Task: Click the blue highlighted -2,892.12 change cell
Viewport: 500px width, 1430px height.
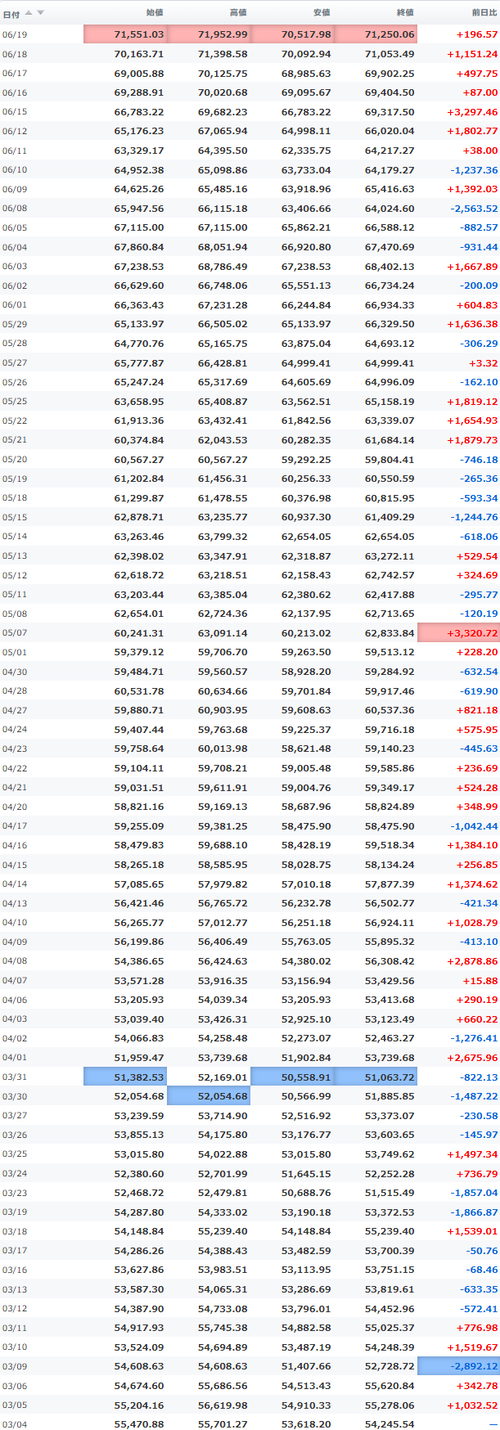Action: [458, 1366]
